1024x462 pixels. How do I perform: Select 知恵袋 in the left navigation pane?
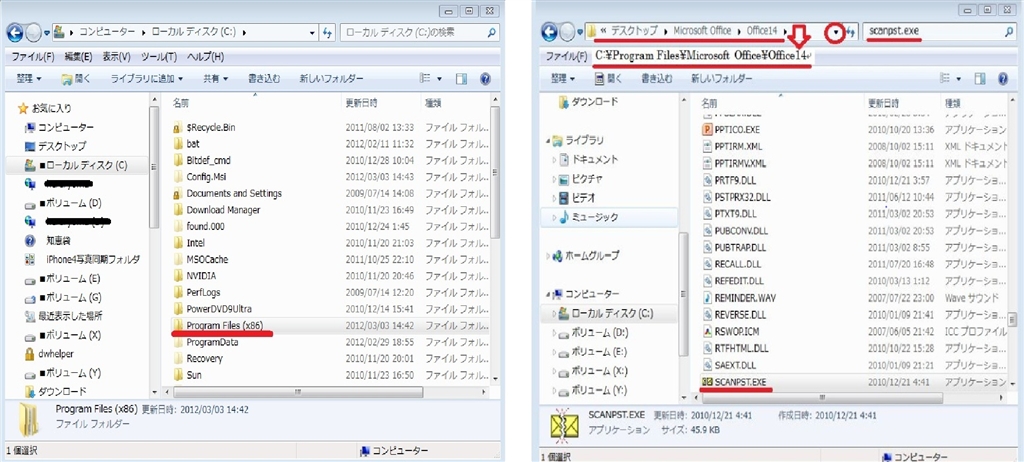57,240
